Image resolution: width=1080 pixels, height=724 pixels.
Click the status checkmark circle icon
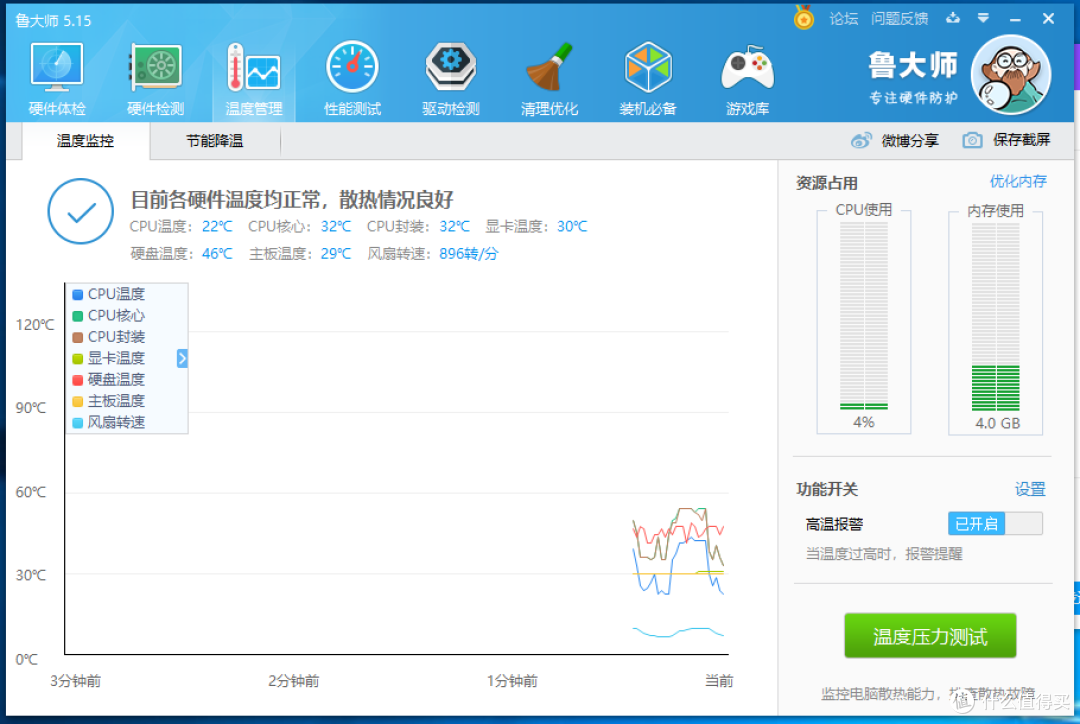pos(81,211)
